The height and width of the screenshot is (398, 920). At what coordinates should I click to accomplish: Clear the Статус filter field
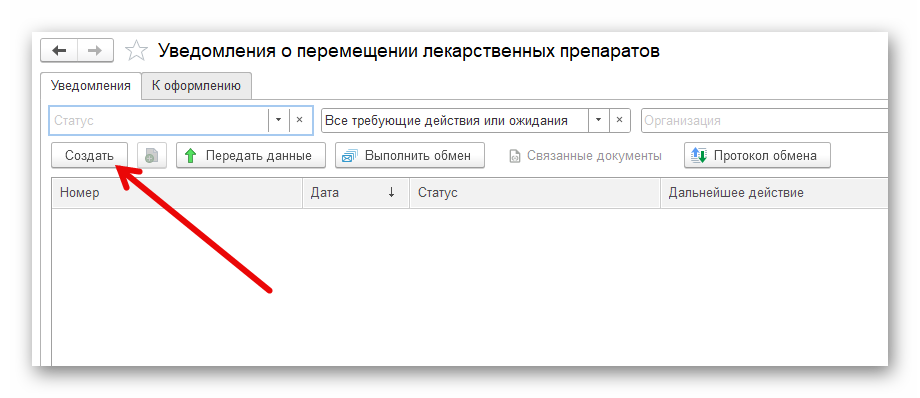tap(299, 120)
